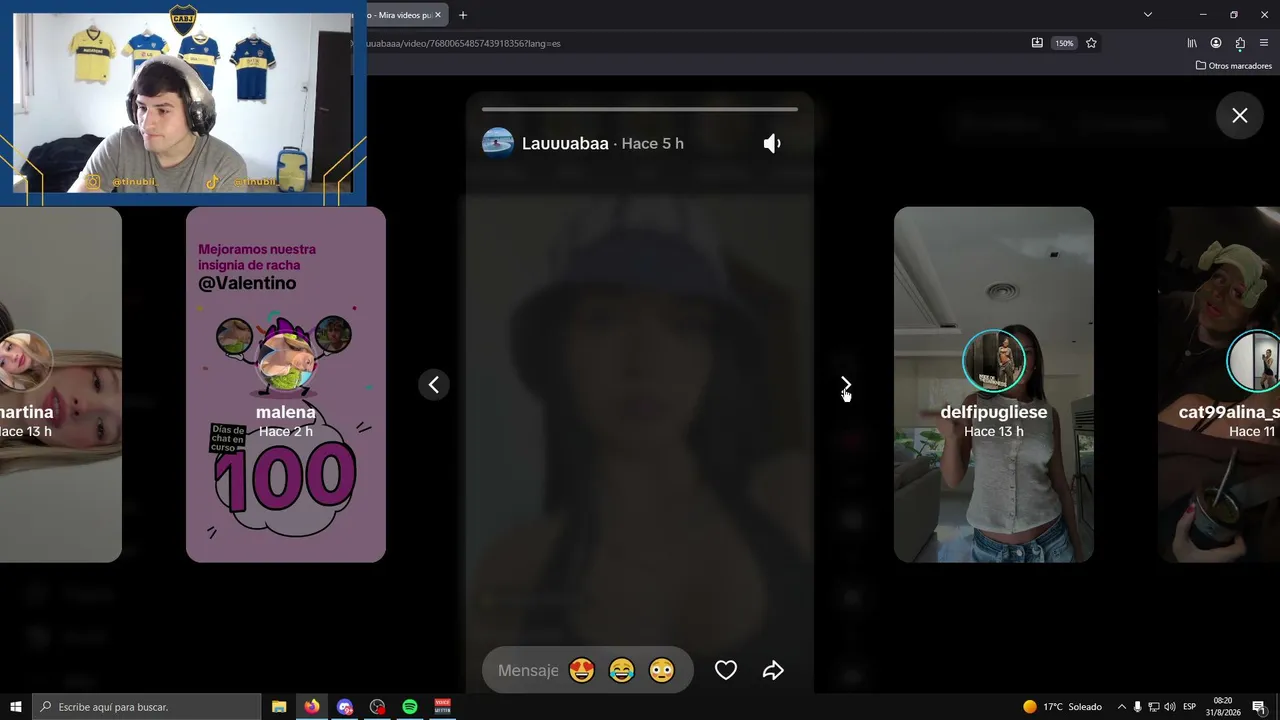
Task: Expand the list all tabs dropdown
Action: click(1148, 15)
